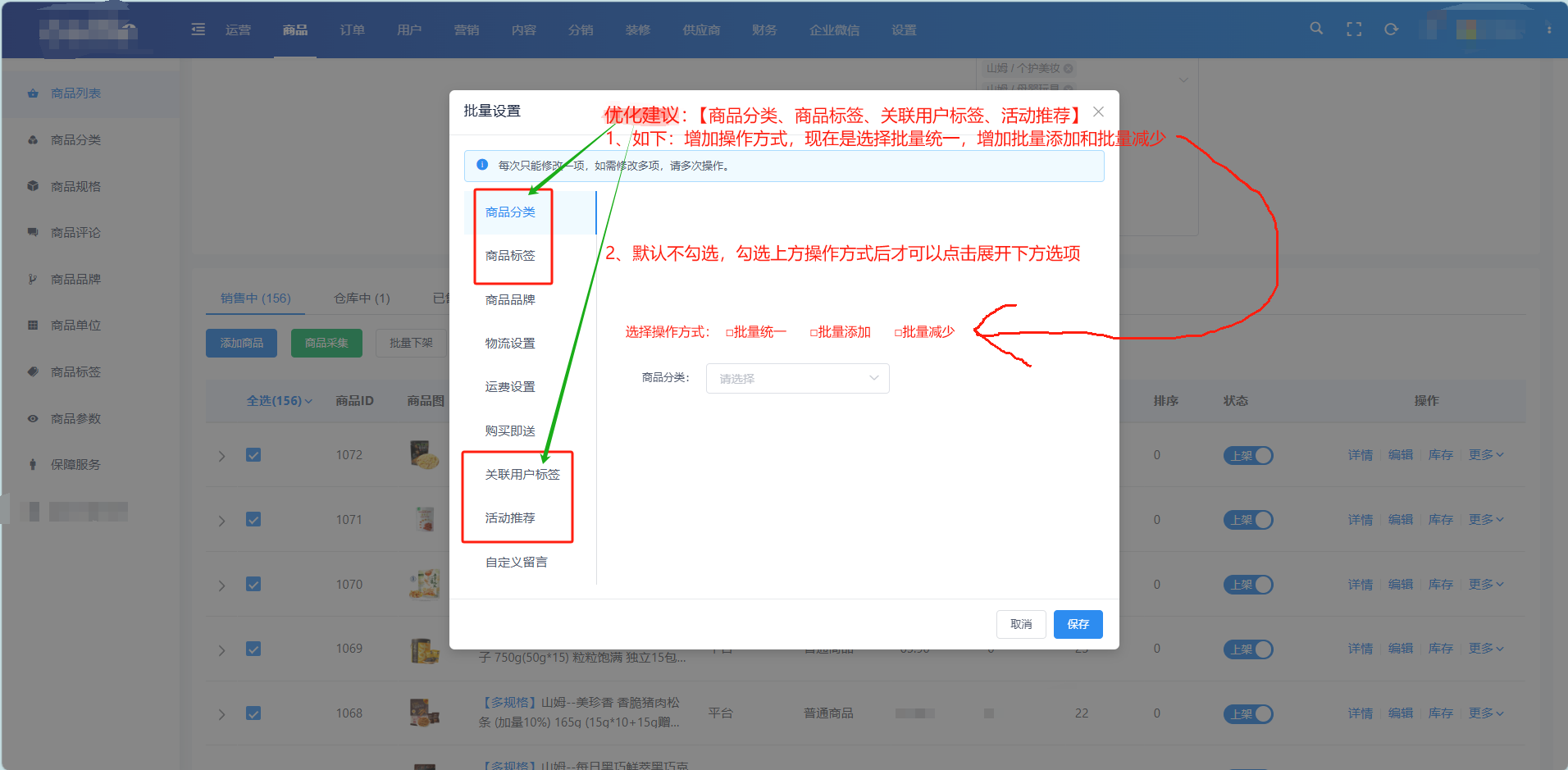
Task: Click the 商品品牌 sidebar icon
Action: coord(33,279)
